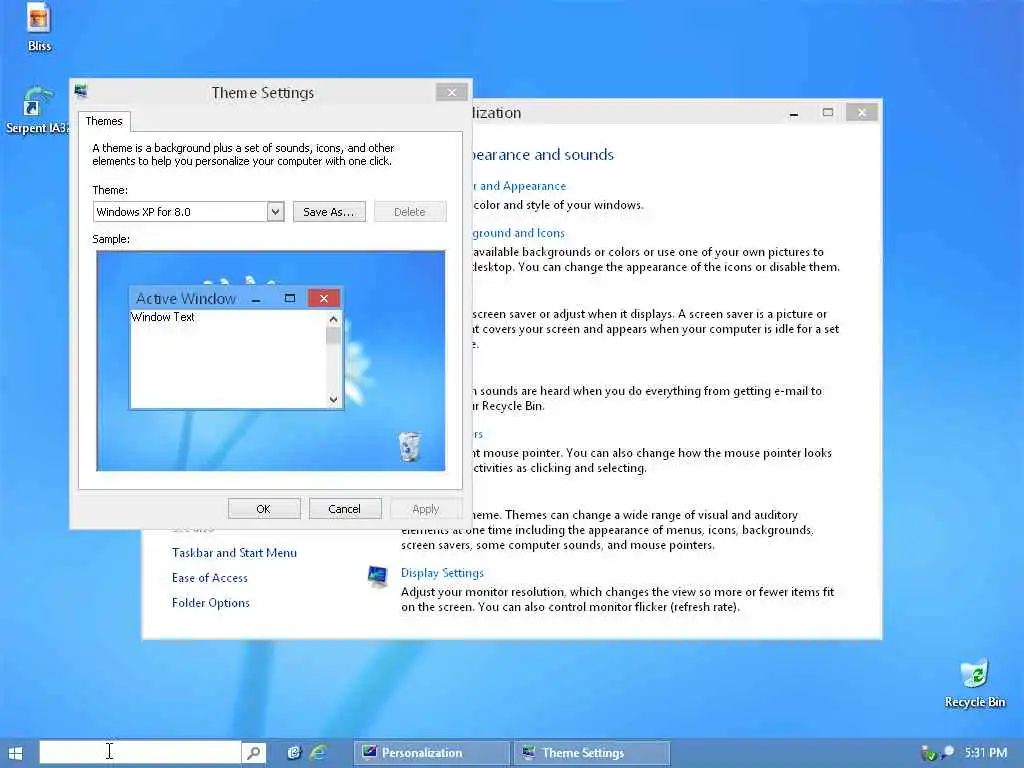Maximize the Personalization window
The height and width of the screenshot is (768, 1024).
(827, 112)
